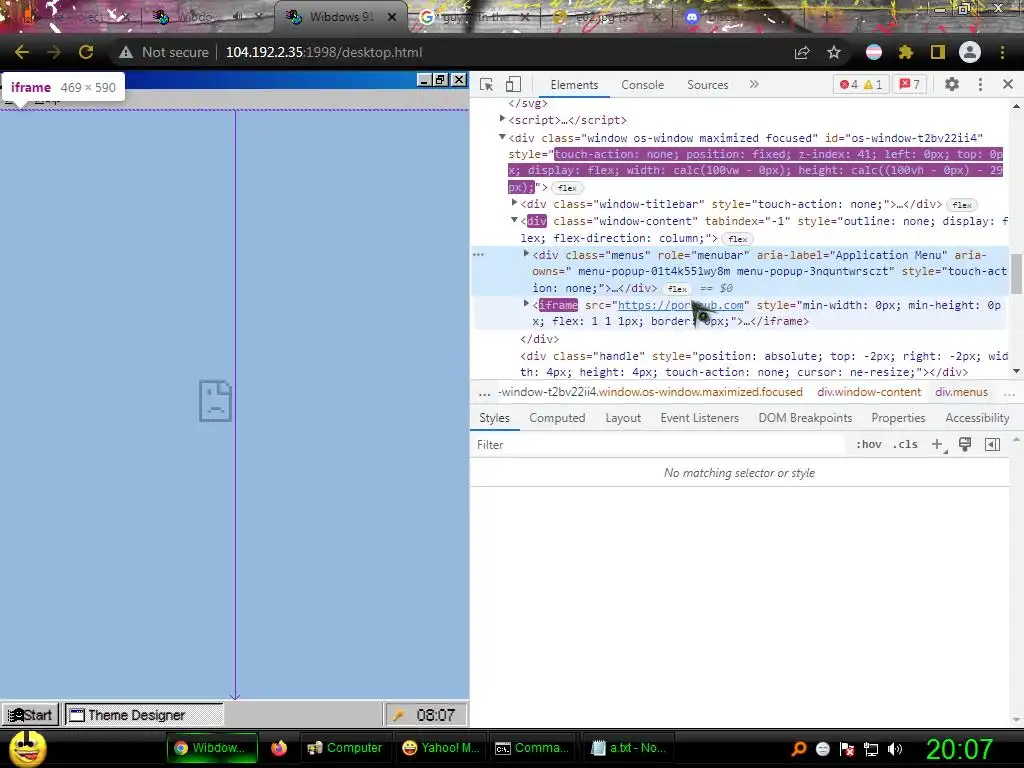This screenshot has height=768, width=1024.
Task: Switch to the Google search browser tab
Action: pyautogui.click(x=475, y=17)
